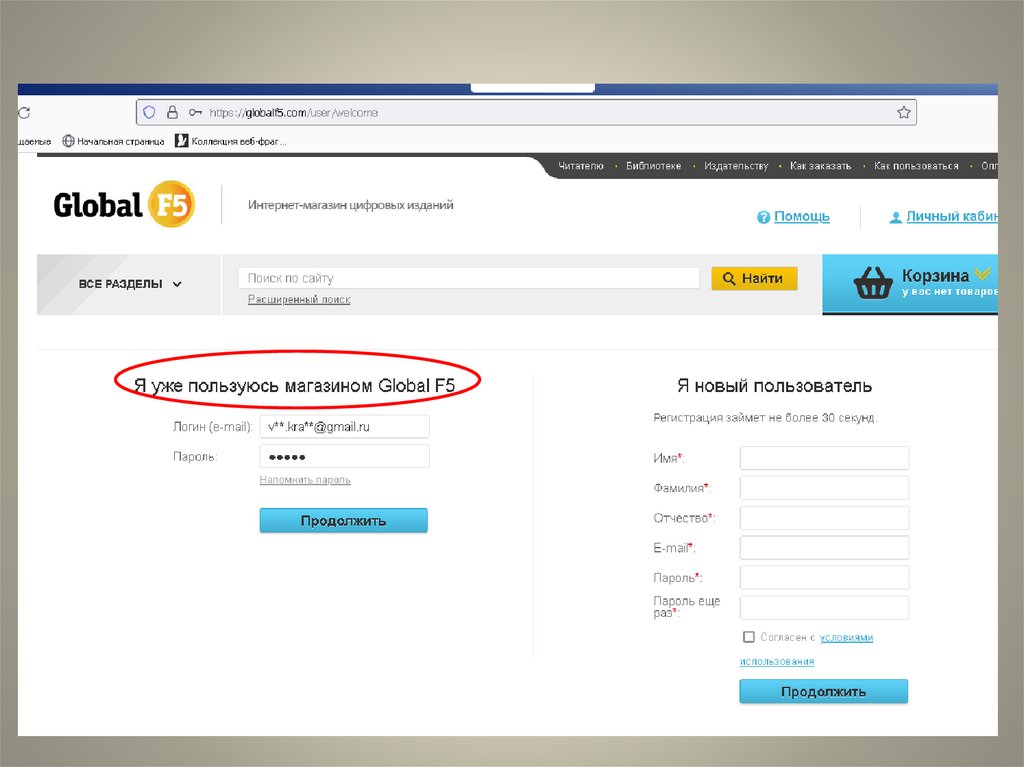
Task: Open the Издательству menu item
Action: tap(736, 166)
